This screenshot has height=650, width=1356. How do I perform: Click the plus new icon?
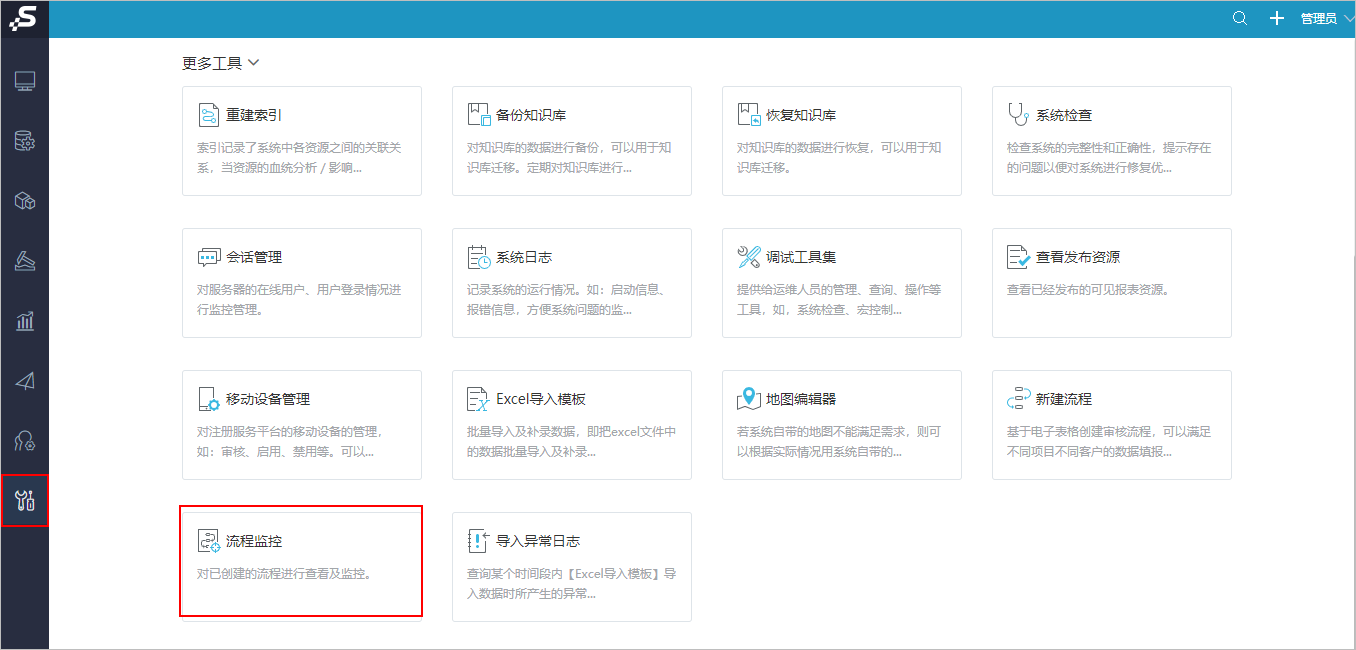(1276, 18)
